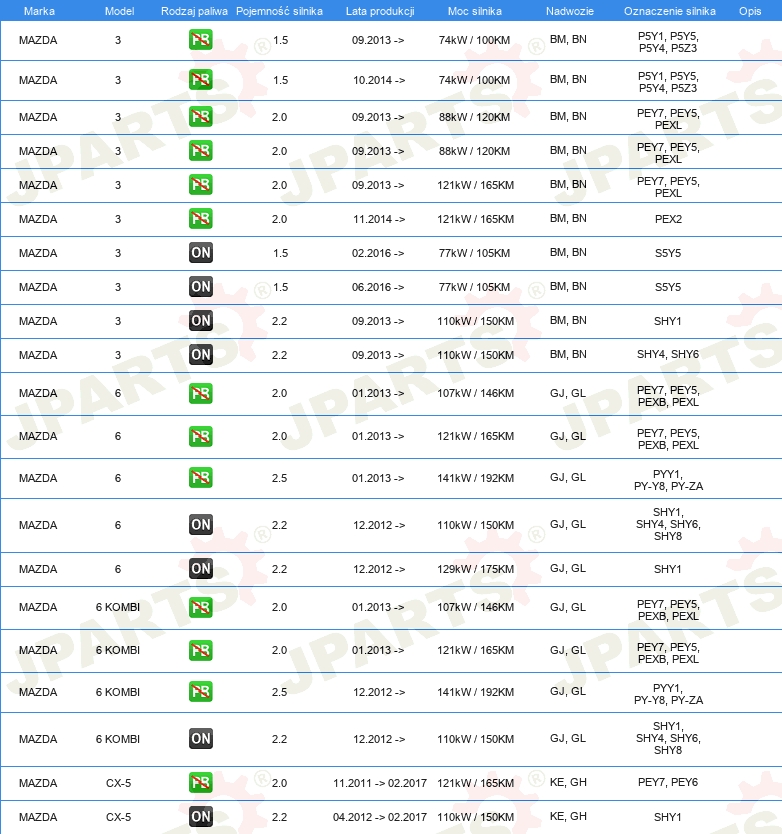
Task: Select the 06.2016 -> production date cell
Action: 378,287
